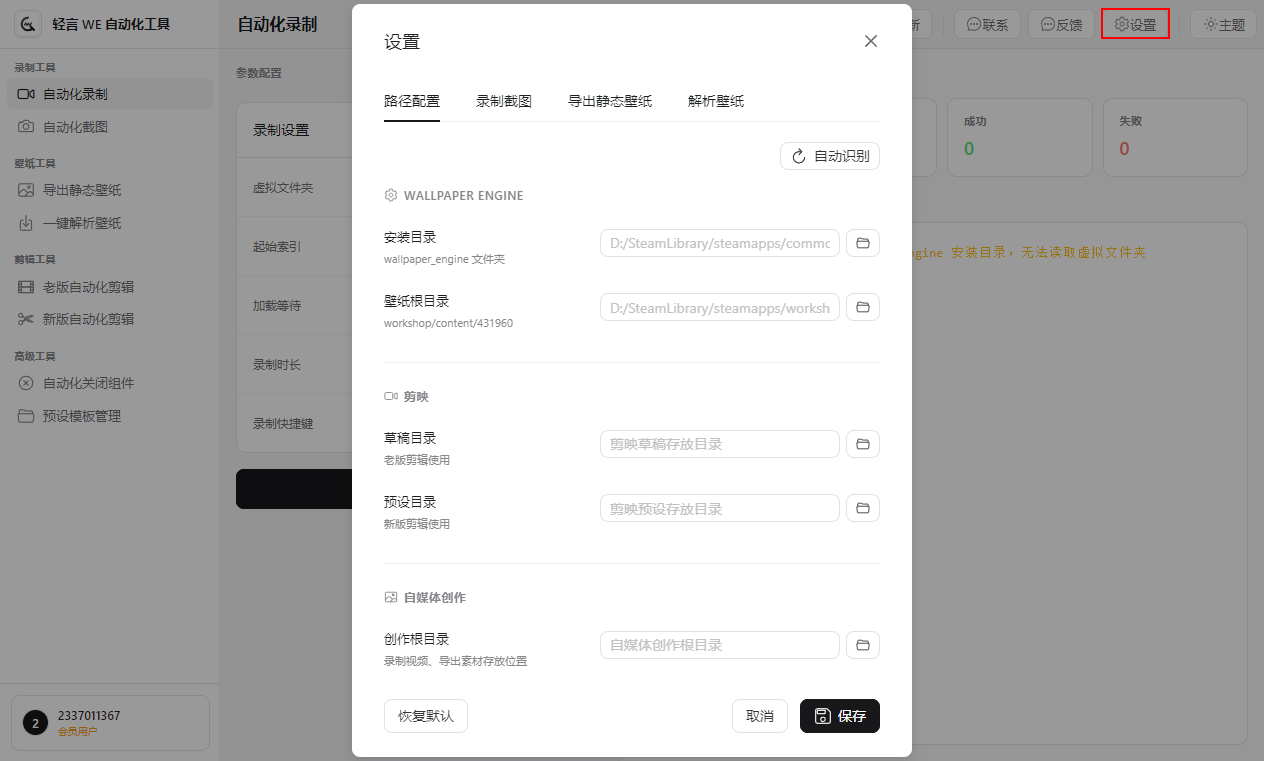Open folder picker for 草稿目录
This screenshot has height=761, width=1264.
coord(863,444)
